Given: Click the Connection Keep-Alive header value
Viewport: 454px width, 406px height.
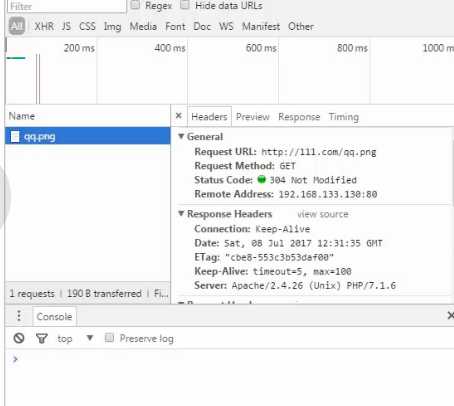Looking at the screenshot, I should pos(283,229).
